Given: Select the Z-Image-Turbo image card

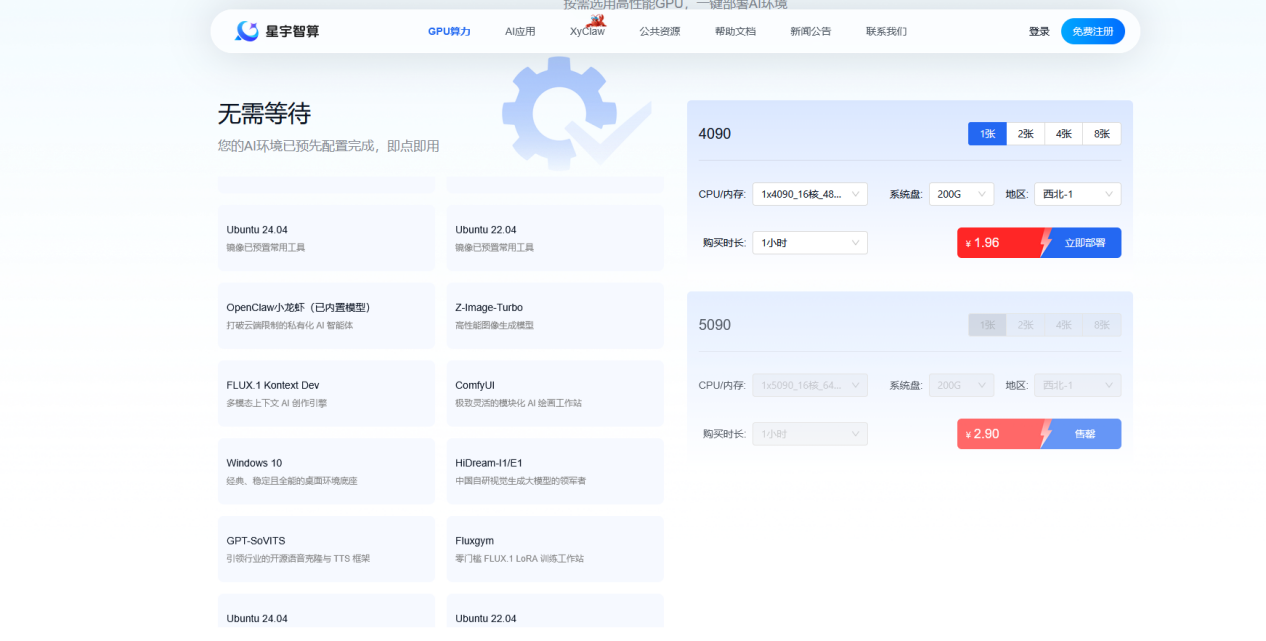Looking at the screenshot, I should 555,316.
